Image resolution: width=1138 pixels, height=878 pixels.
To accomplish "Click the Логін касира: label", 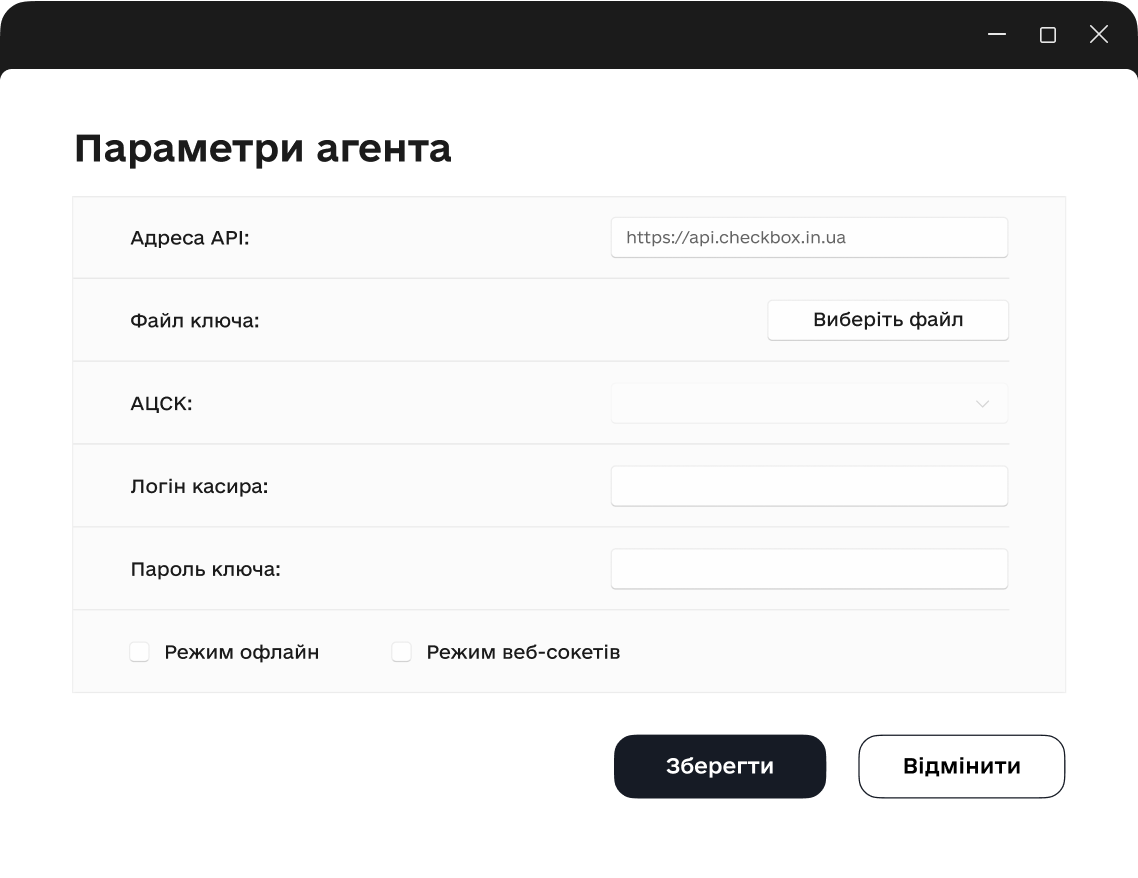I will (199, 487).
